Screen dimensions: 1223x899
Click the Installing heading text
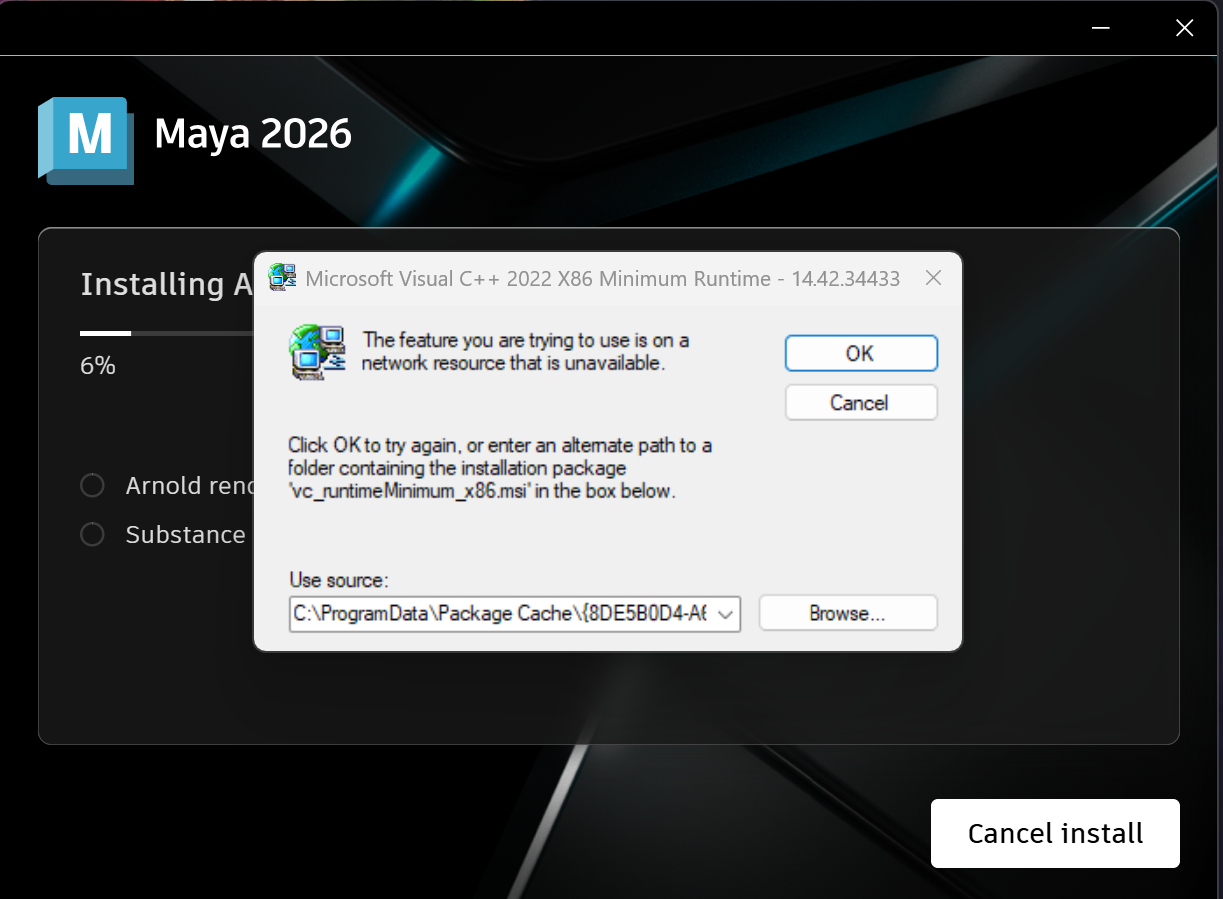[166, 284]
